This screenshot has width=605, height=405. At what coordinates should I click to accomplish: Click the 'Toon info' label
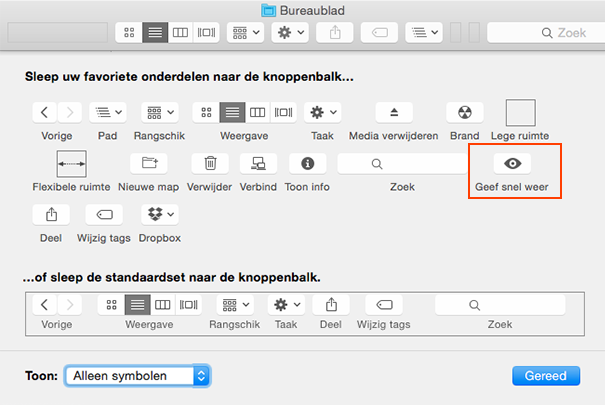tap(307, 187)
